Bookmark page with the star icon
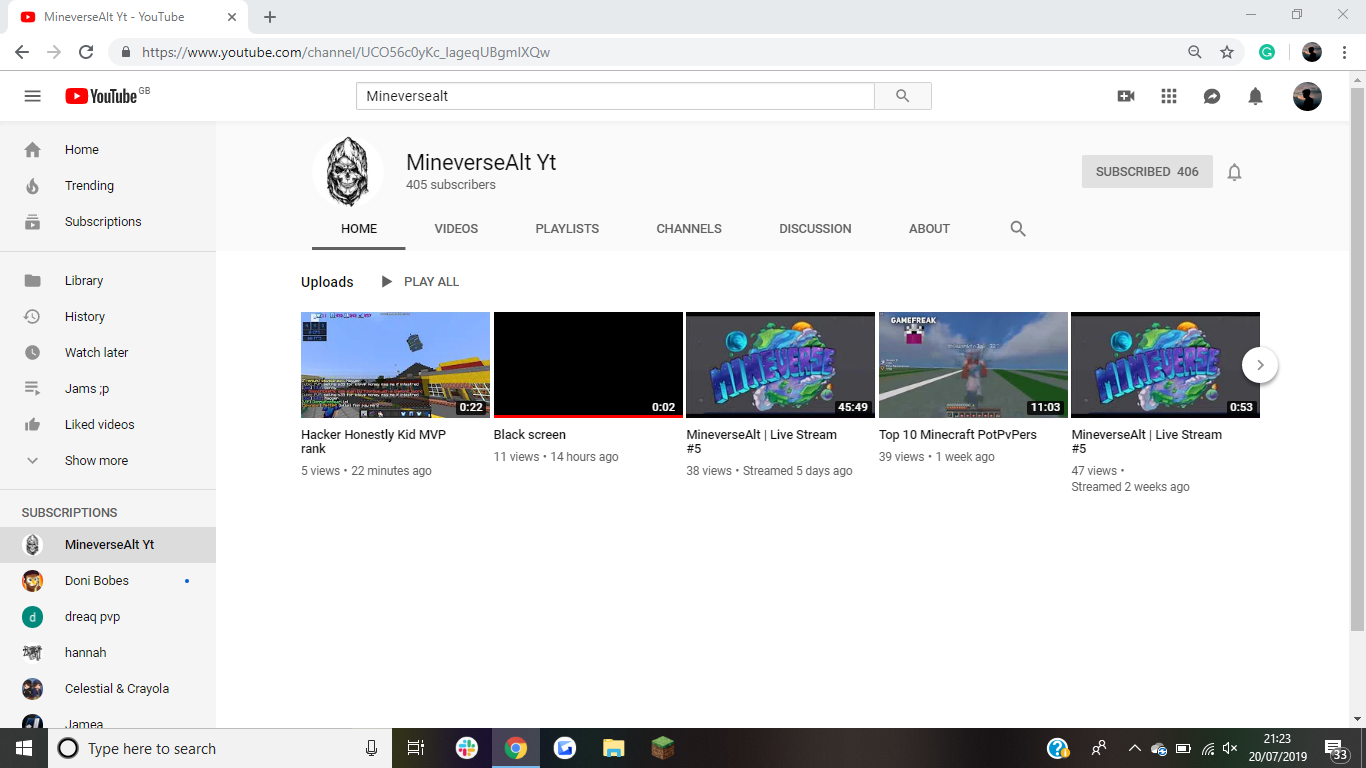Screen dimensions: 1366x768 1227,52
